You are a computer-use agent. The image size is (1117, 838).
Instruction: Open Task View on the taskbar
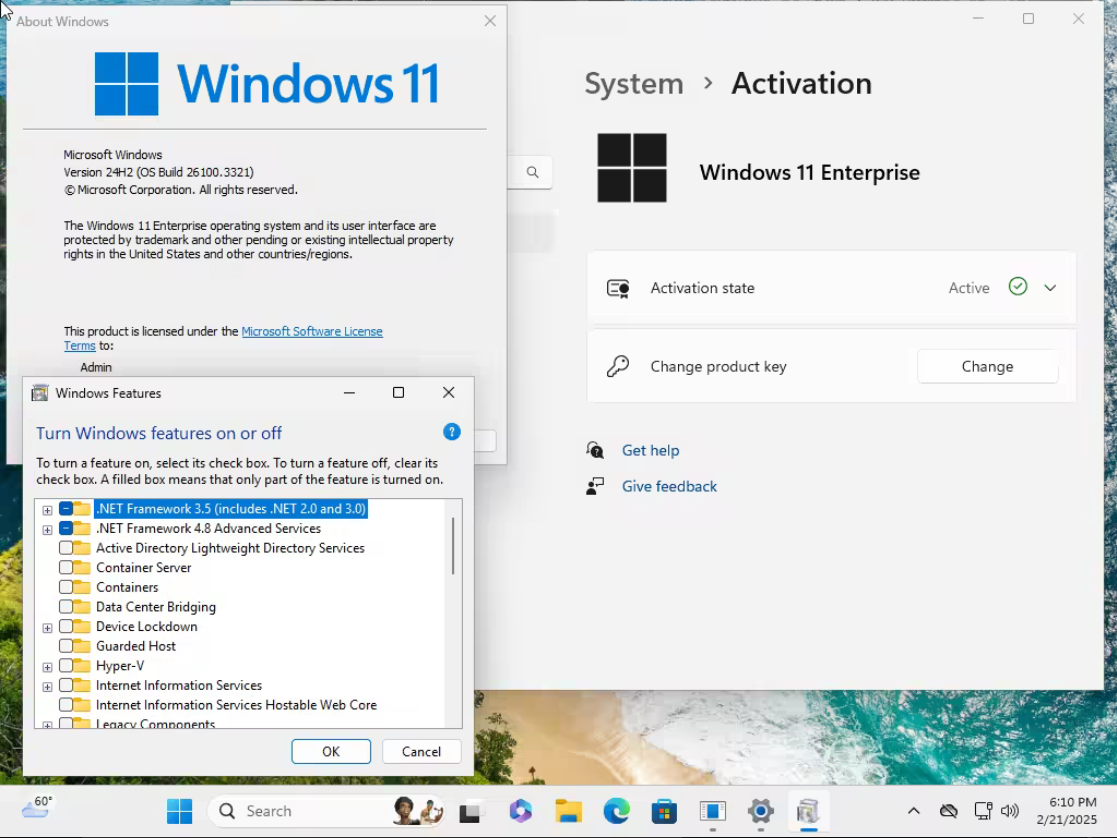tap(469, 812)
